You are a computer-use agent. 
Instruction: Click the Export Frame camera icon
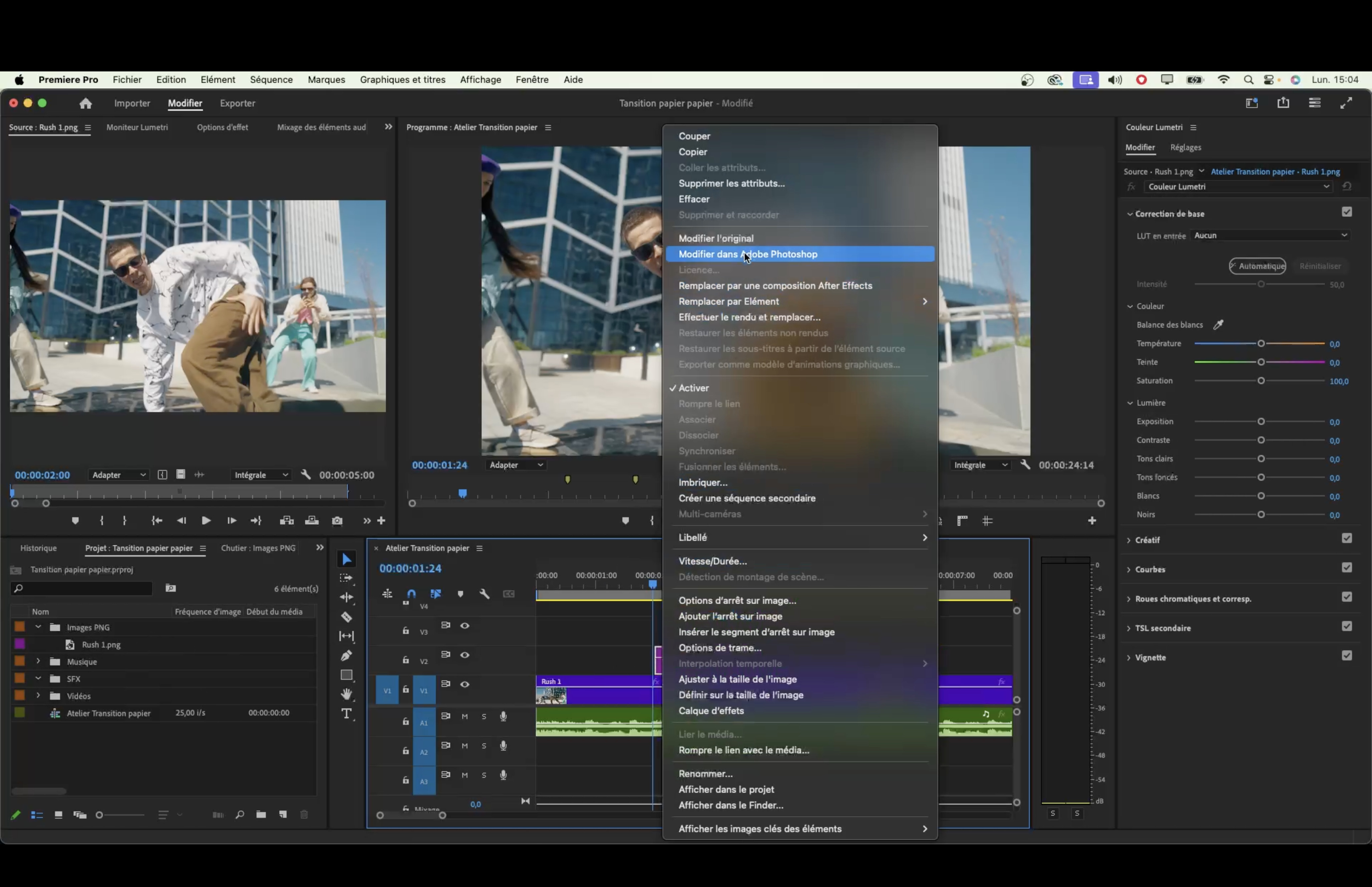point(337,521)
